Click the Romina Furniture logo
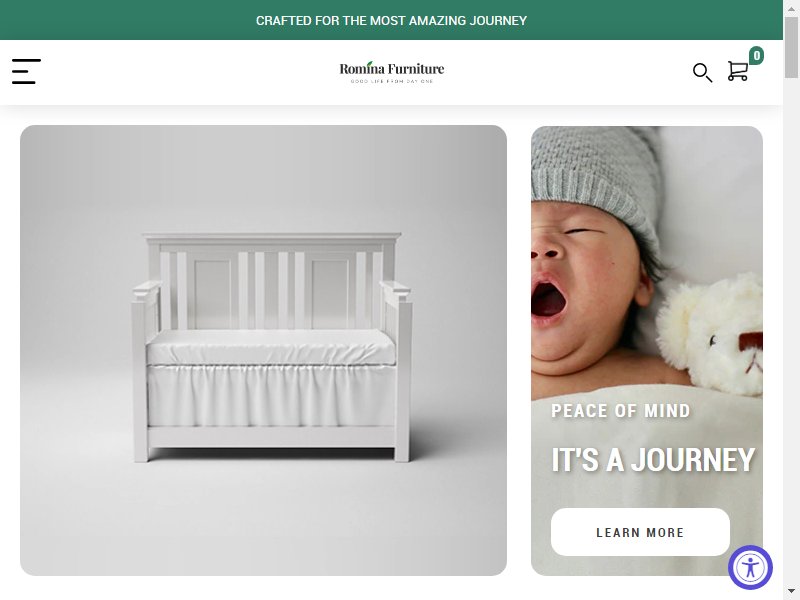 pos(391,72)
